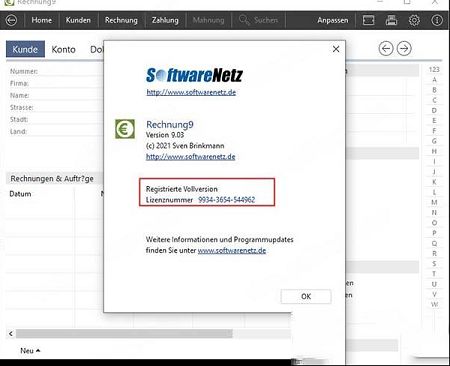The height and width of the screenshot is (366, 450).
Task: Open the softwarenetz.de link under the logo
Action: [191, 92]
